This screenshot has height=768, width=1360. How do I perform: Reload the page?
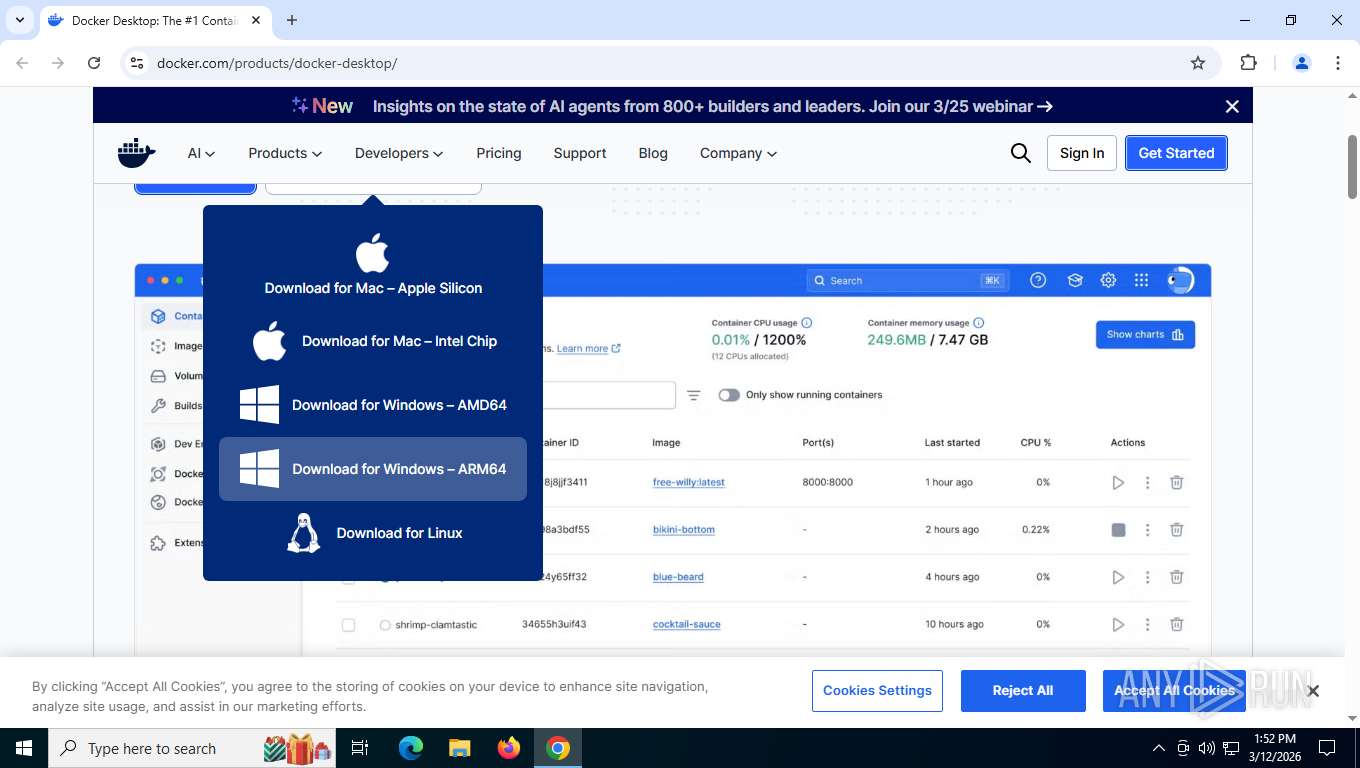click(x=94, y=63)
